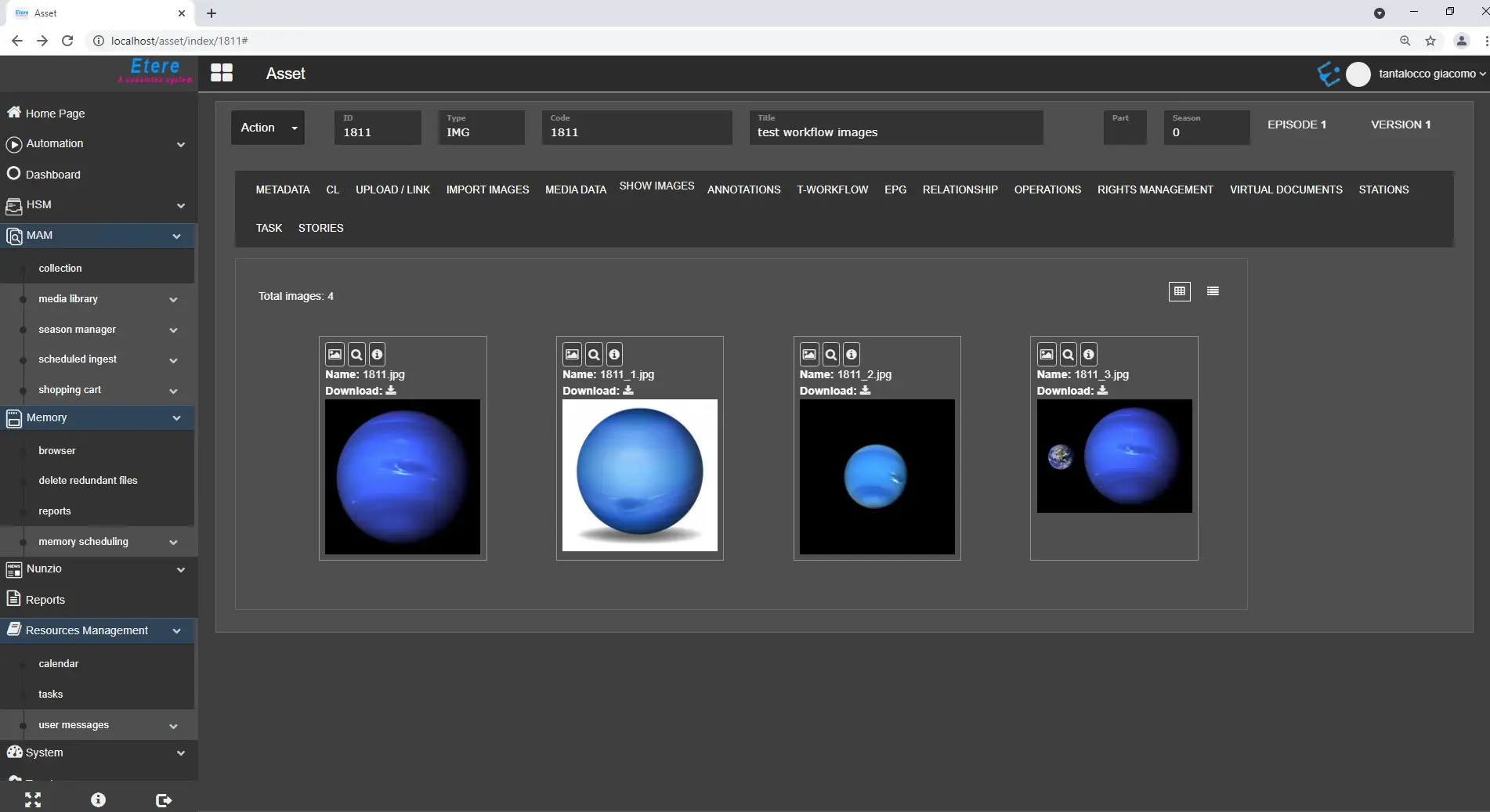Toggle fullscreen with the expand icon
This screenshot has width=1490, height=812.
coord(33,799)
